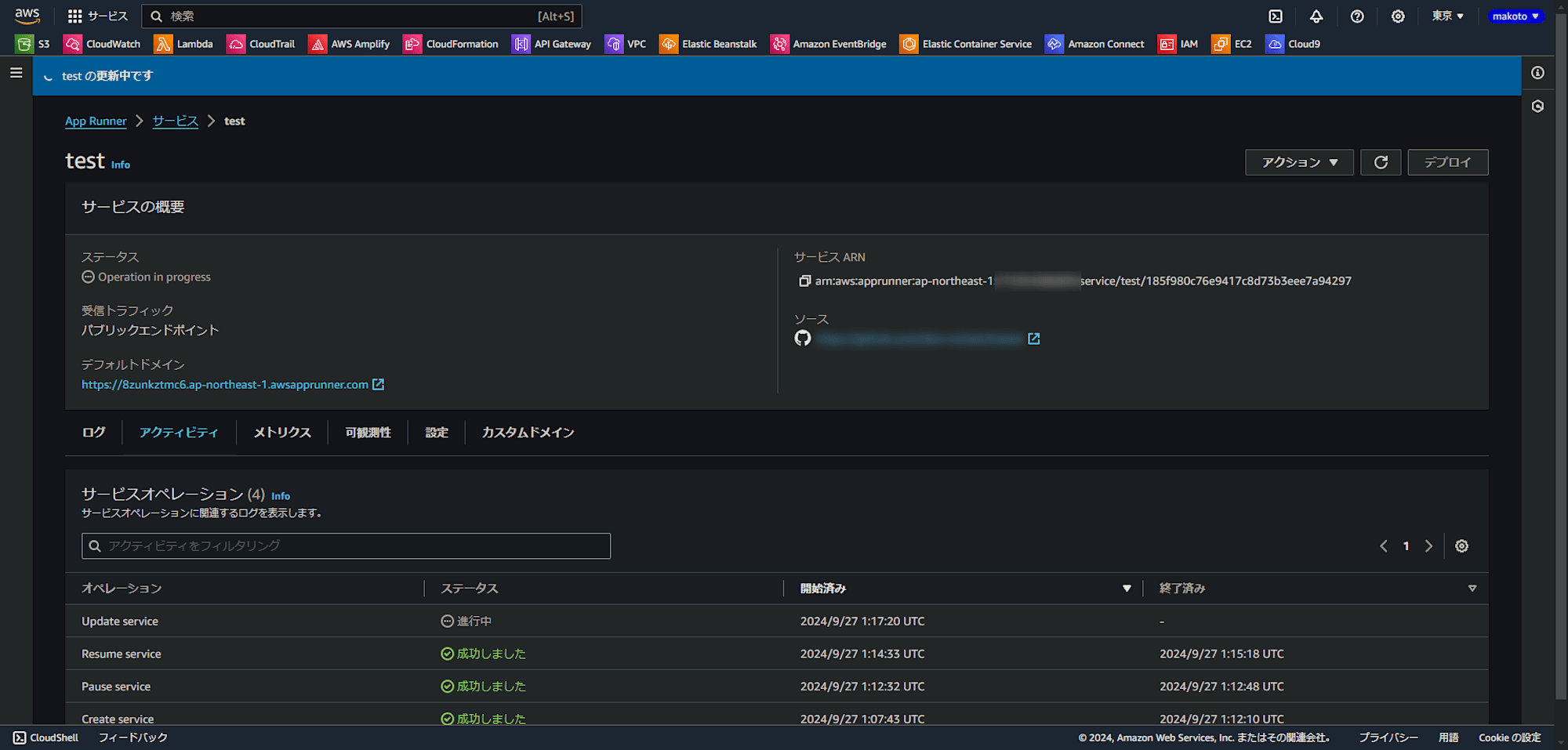Open the サービス breadcrumb link

point(176,121)
